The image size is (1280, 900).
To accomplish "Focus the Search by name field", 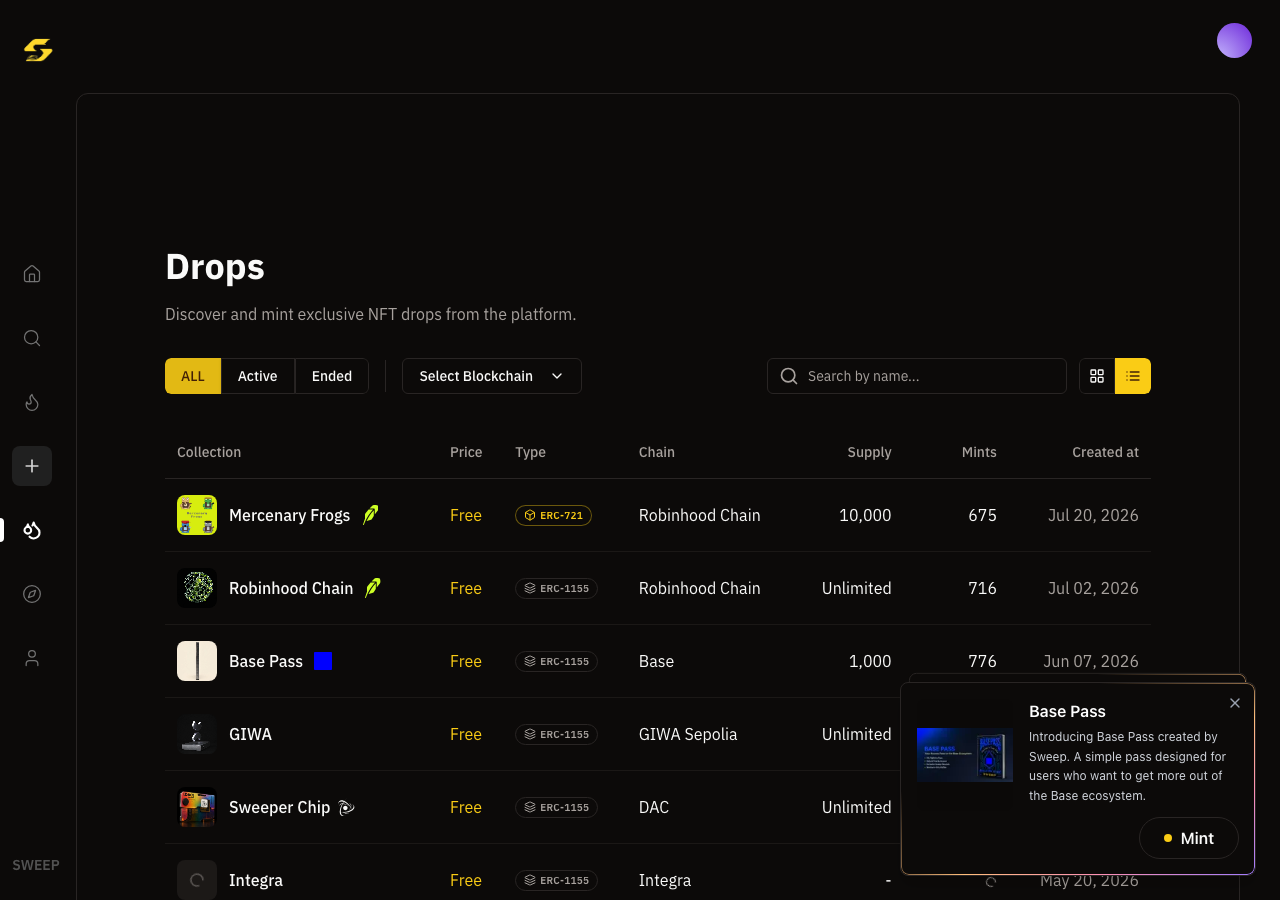I will (x=917, y=376).
